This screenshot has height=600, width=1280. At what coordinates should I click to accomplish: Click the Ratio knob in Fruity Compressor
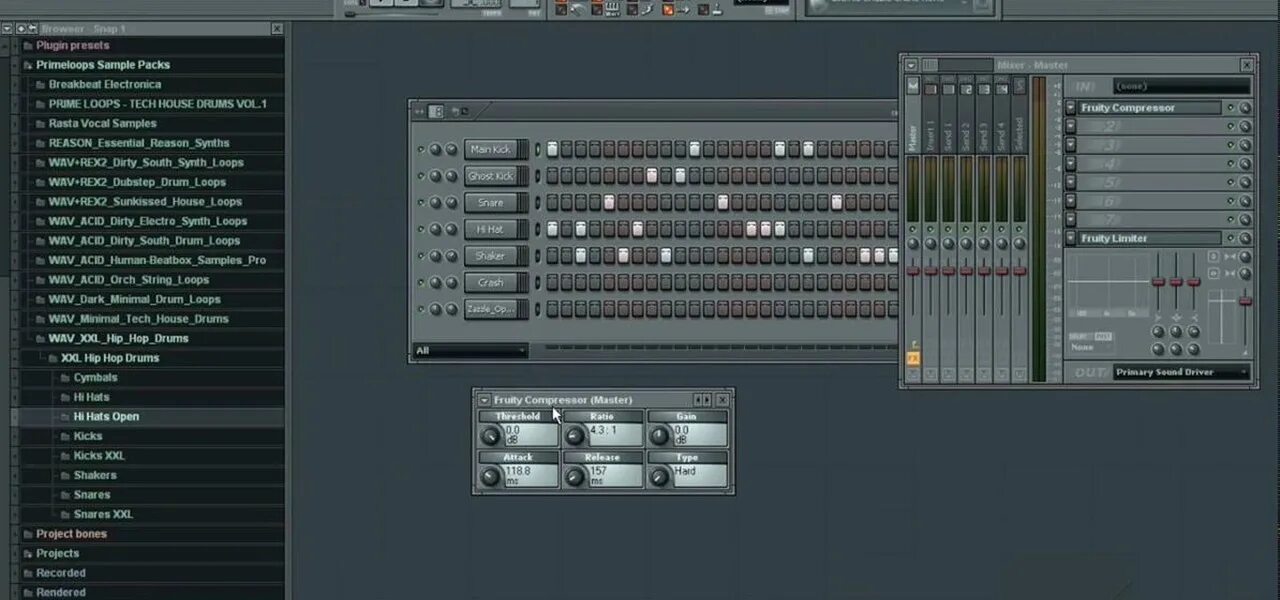click(x=575, y=436)
